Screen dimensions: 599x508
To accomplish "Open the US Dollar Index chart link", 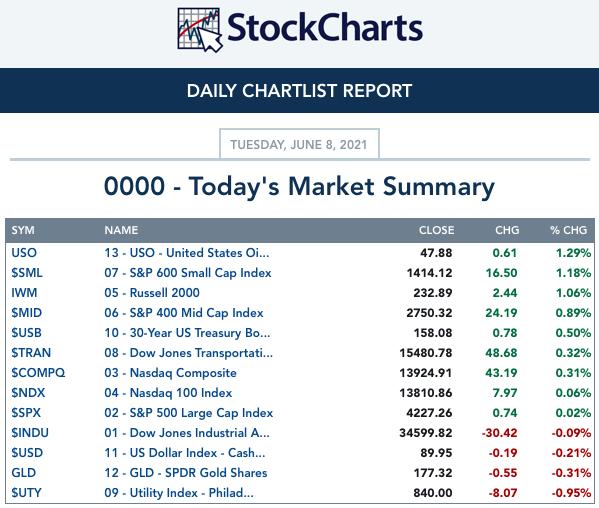I will (x=185, y=453).
